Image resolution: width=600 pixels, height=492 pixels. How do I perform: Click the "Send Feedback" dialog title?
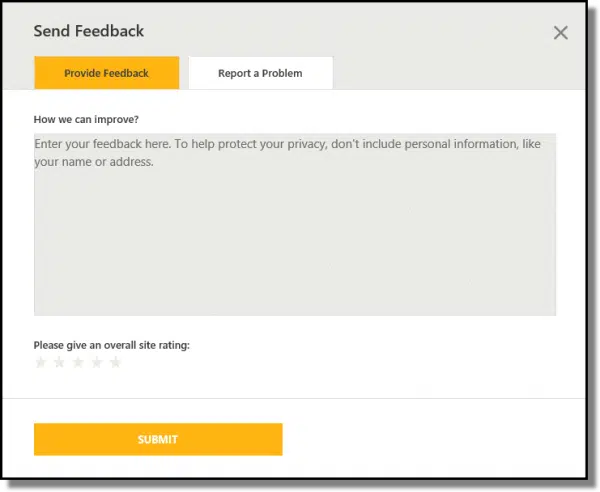(x=89, y=31)
